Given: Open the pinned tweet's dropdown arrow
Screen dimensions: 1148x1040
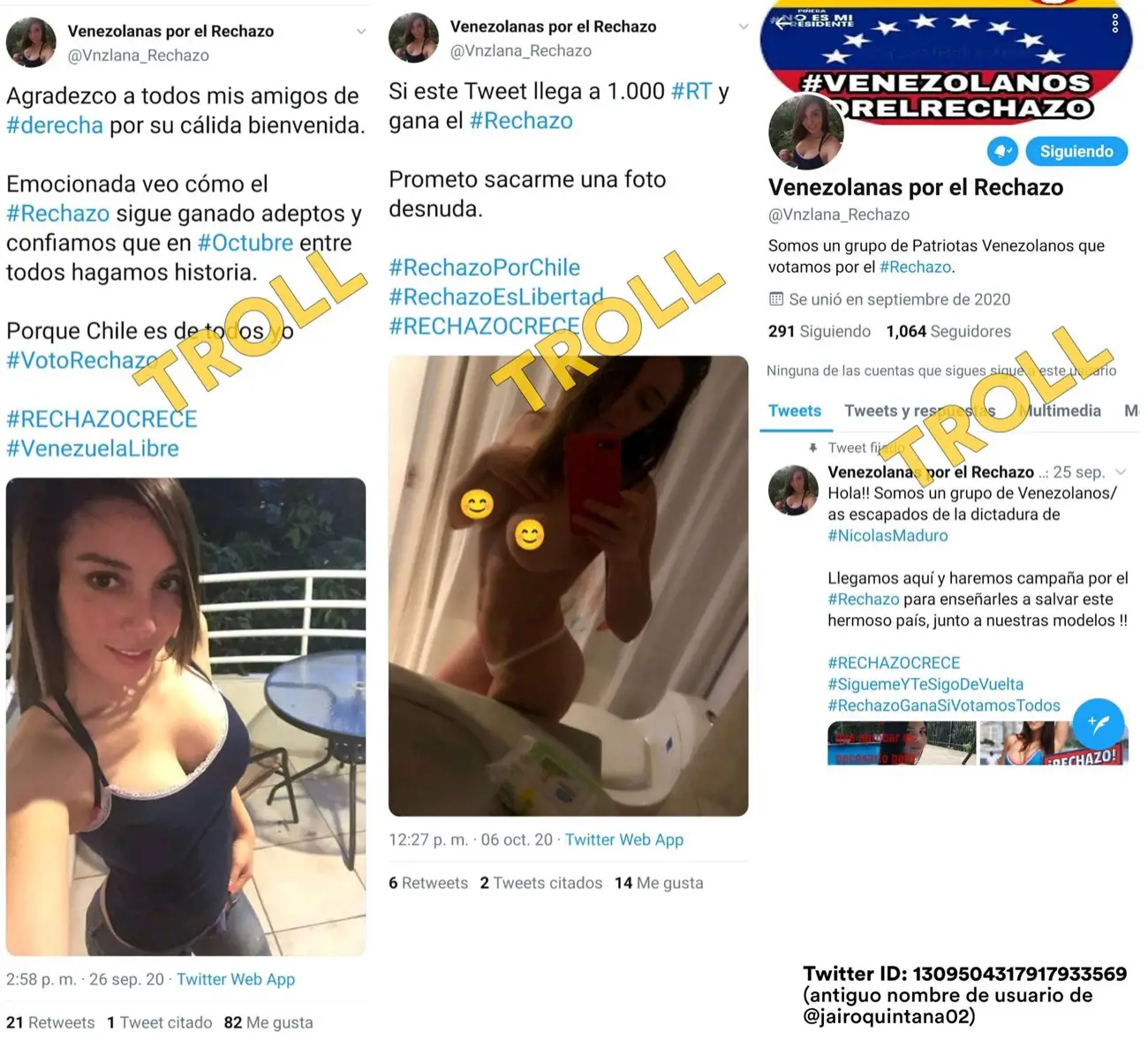Looking at the screenshot, I should pos(1121,471).
